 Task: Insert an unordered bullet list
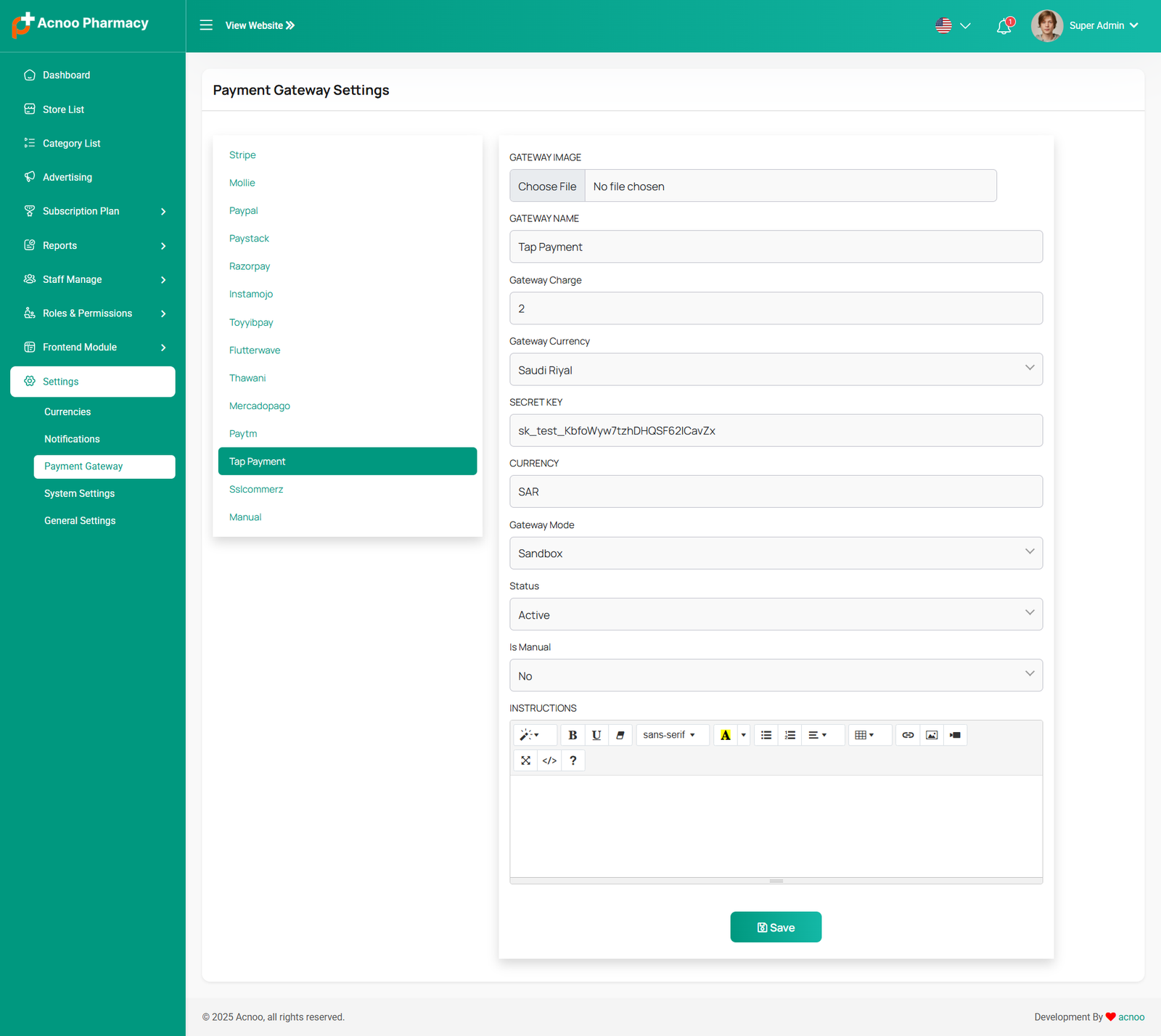[766, 735]
